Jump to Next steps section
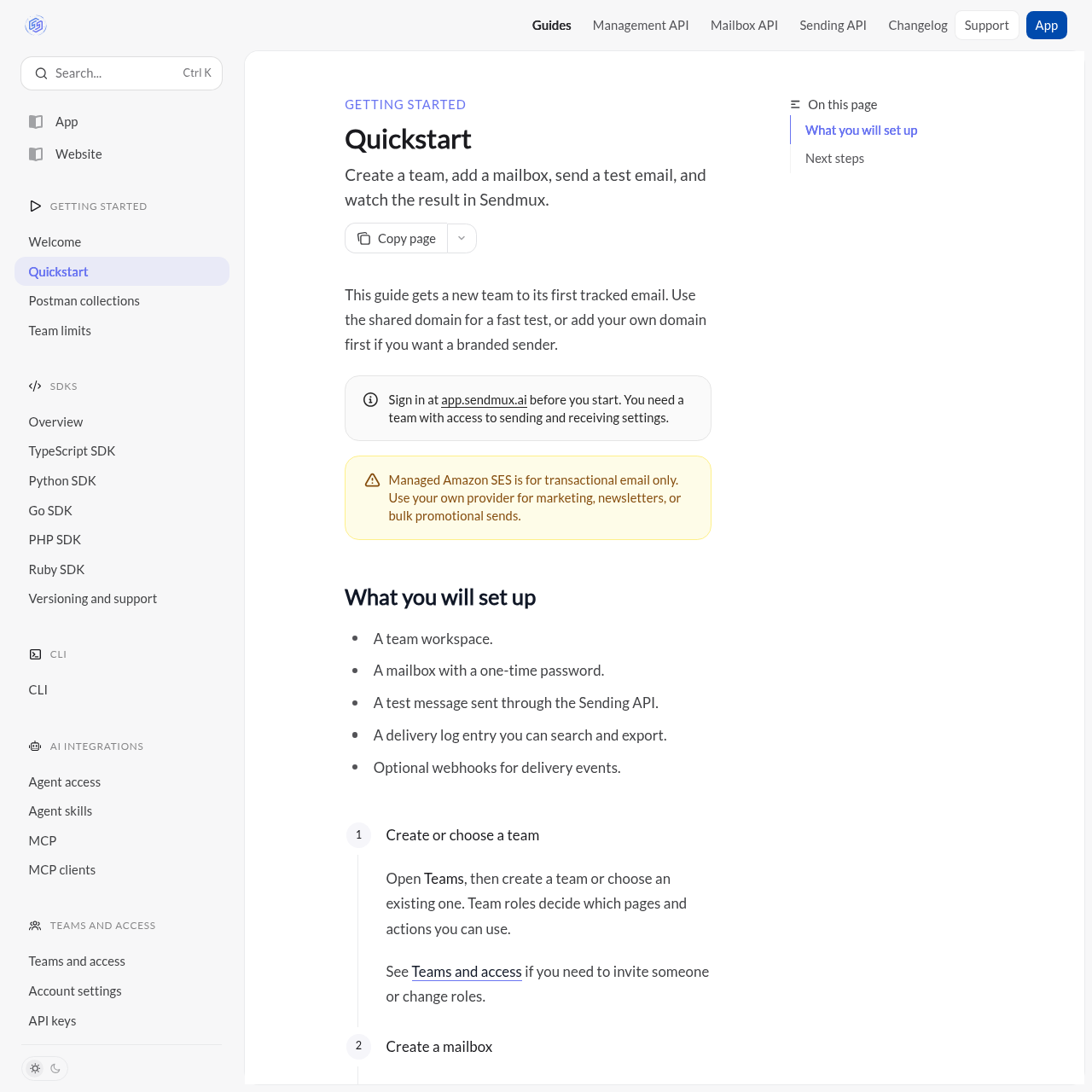This screenshot has width=1092, height=1092. click(834, 159)
